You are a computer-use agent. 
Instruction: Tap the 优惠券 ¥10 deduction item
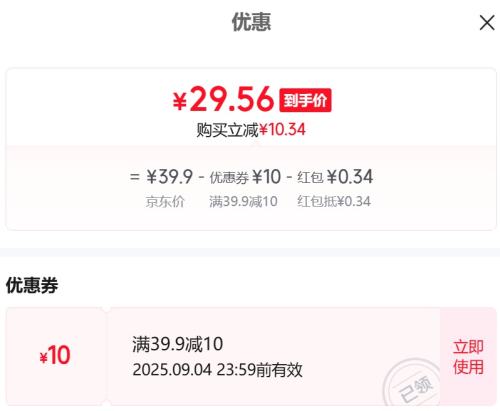pos(245,177)
